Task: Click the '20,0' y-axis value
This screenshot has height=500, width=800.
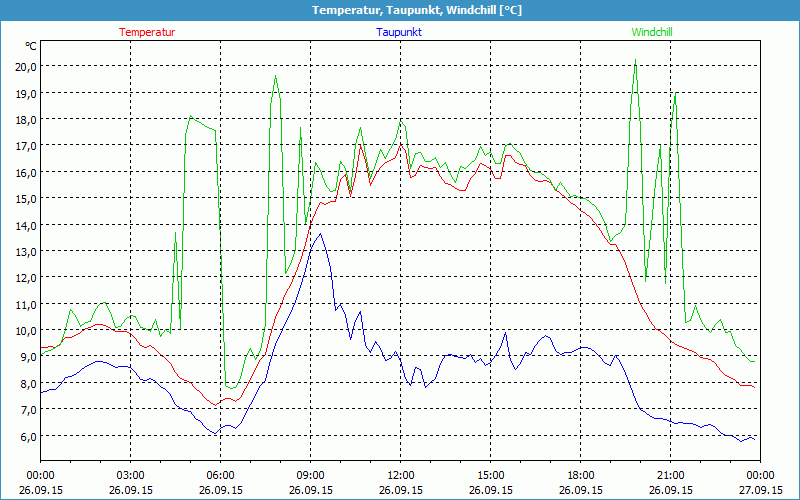Action: (x=26, y=66)
